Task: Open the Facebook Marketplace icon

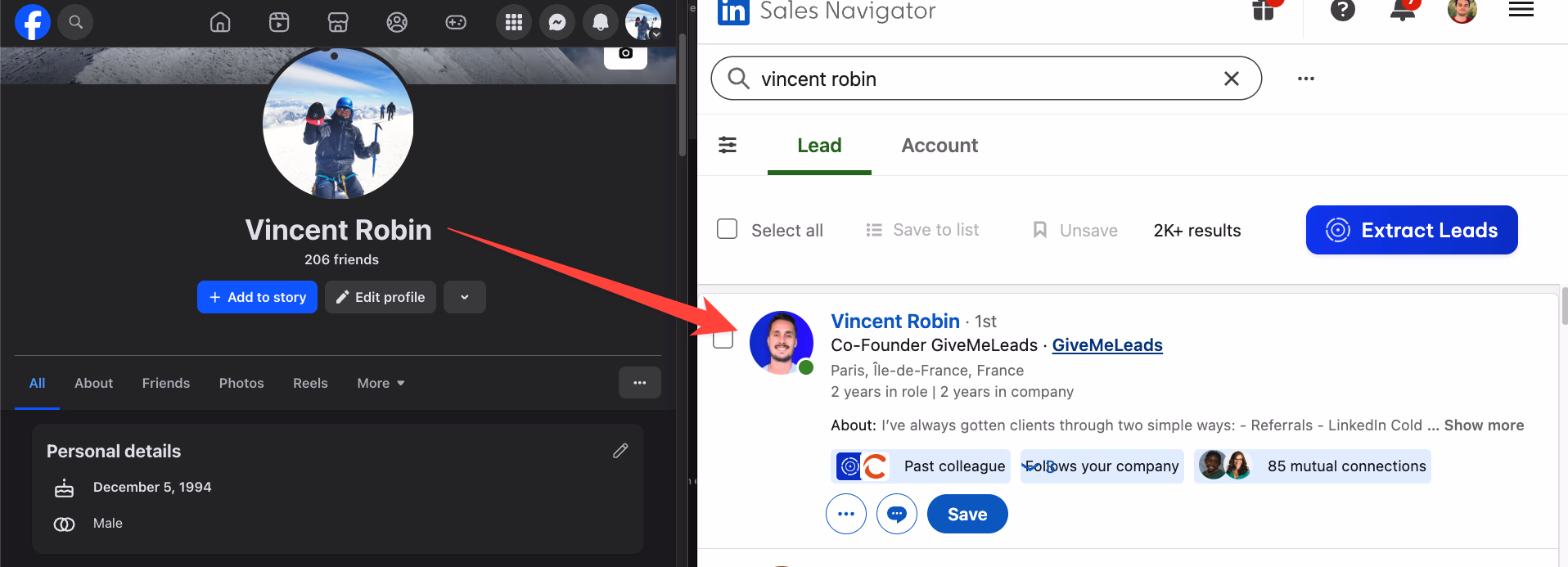Action: tap(338, 22)
